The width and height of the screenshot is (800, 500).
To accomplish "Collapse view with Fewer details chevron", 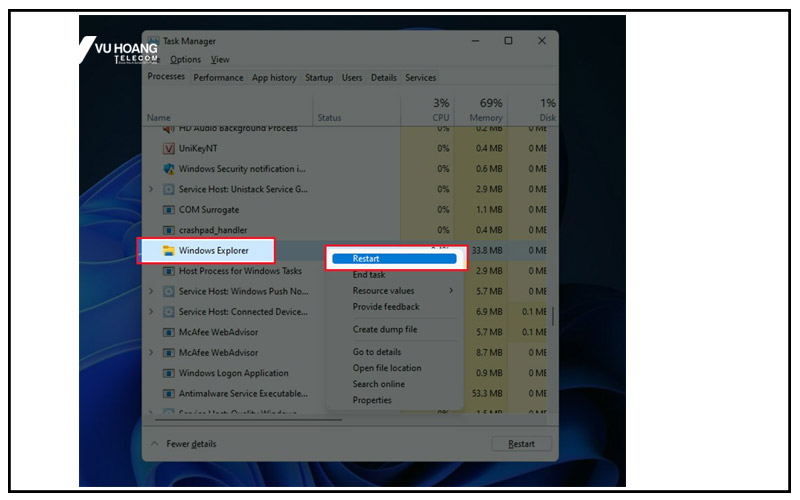I will (x=155, y=443).
